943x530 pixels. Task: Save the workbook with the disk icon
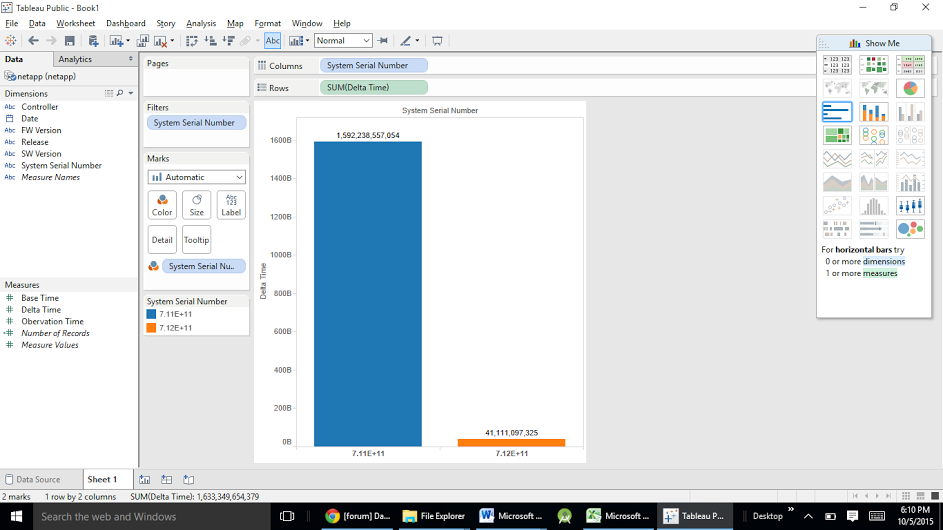click(70, 41)
